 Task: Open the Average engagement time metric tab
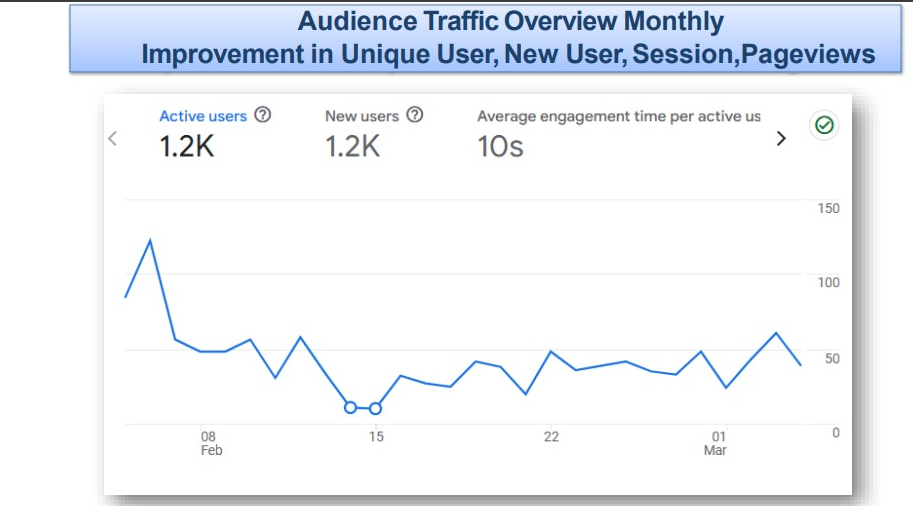tap(618, 116)
